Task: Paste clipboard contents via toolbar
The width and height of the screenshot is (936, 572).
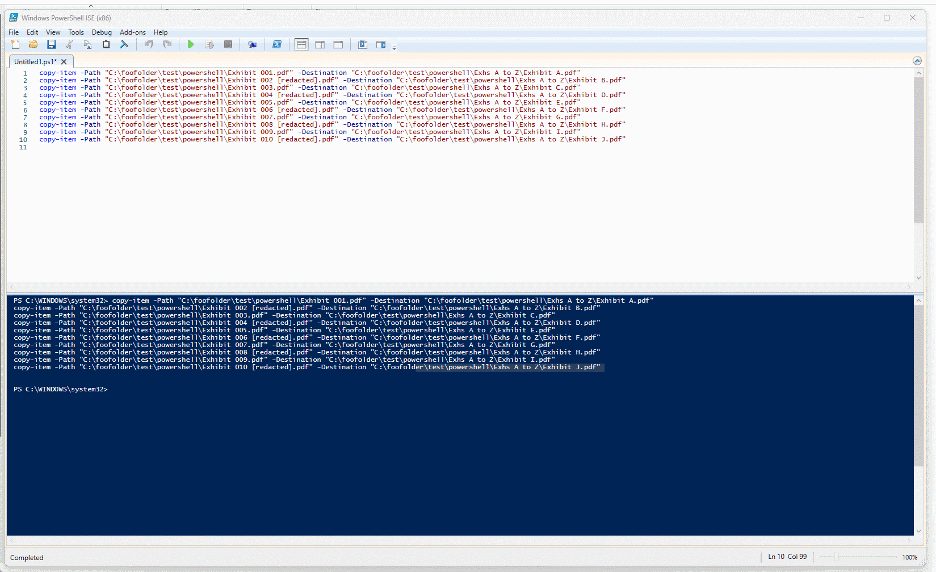Action: tap(106, 45)
